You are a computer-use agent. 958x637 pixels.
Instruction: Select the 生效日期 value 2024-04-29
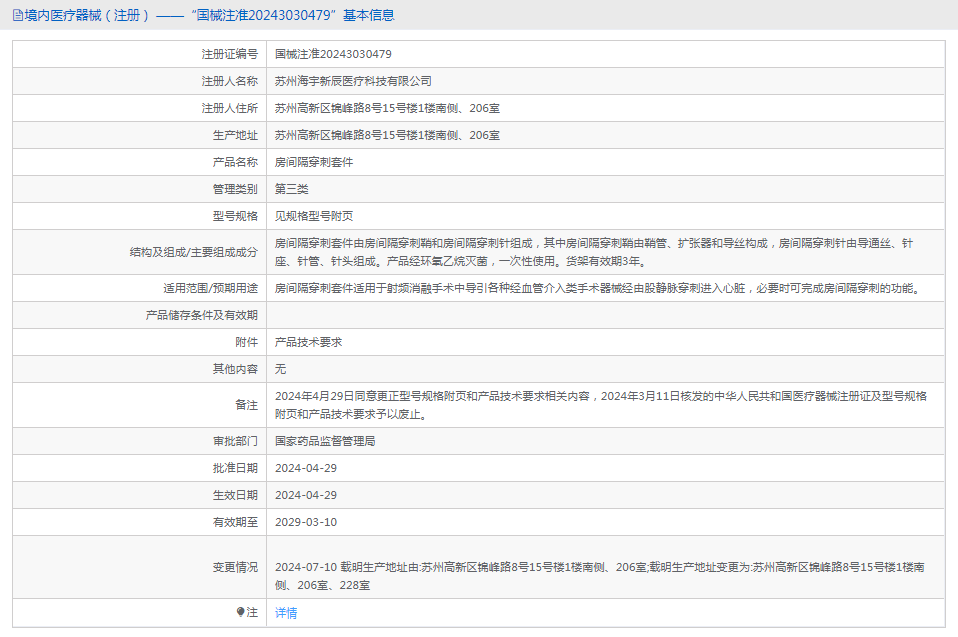pos(306,495)
